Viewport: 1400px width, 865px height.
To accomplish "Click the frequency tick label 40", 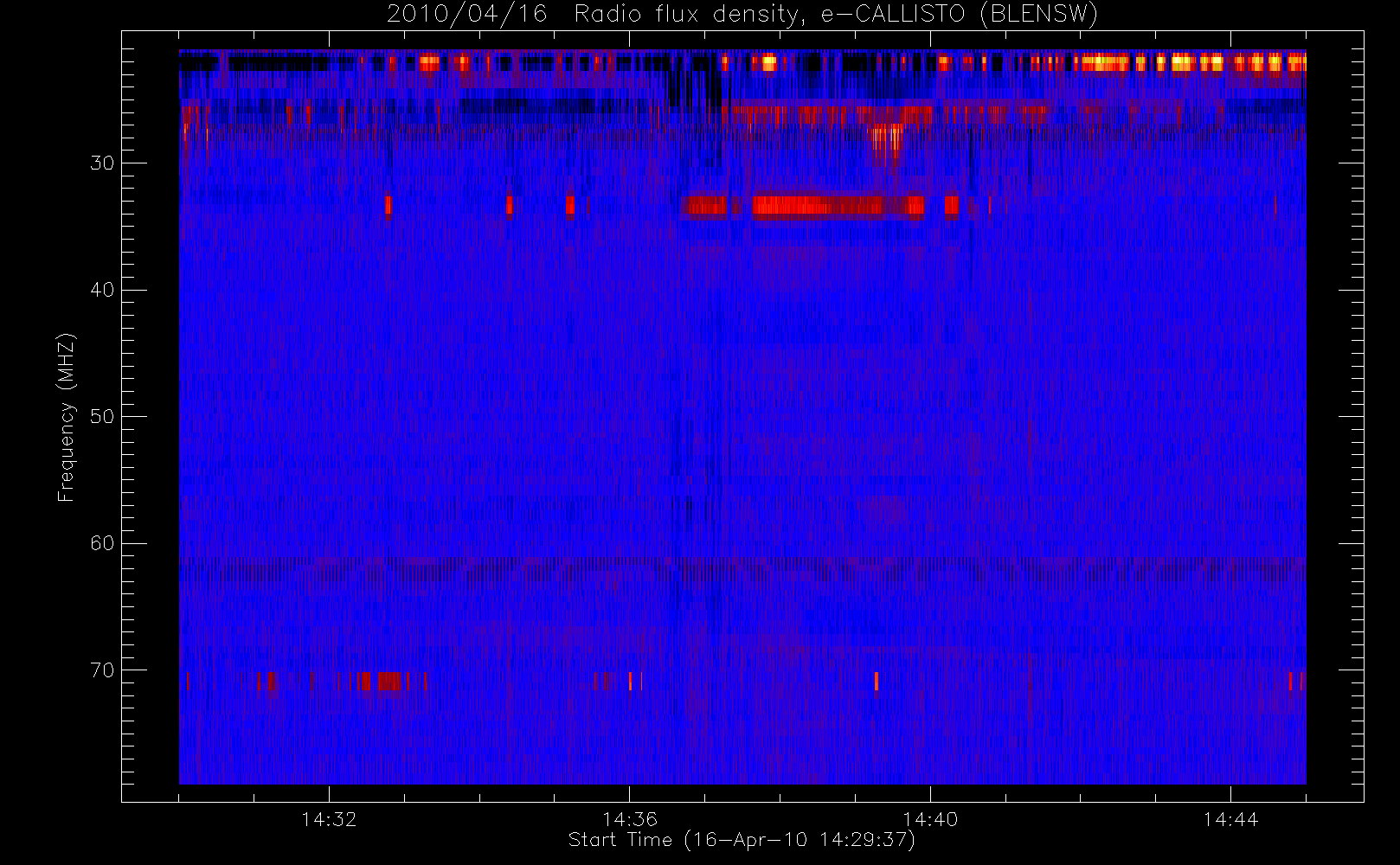I will [102, 290].
